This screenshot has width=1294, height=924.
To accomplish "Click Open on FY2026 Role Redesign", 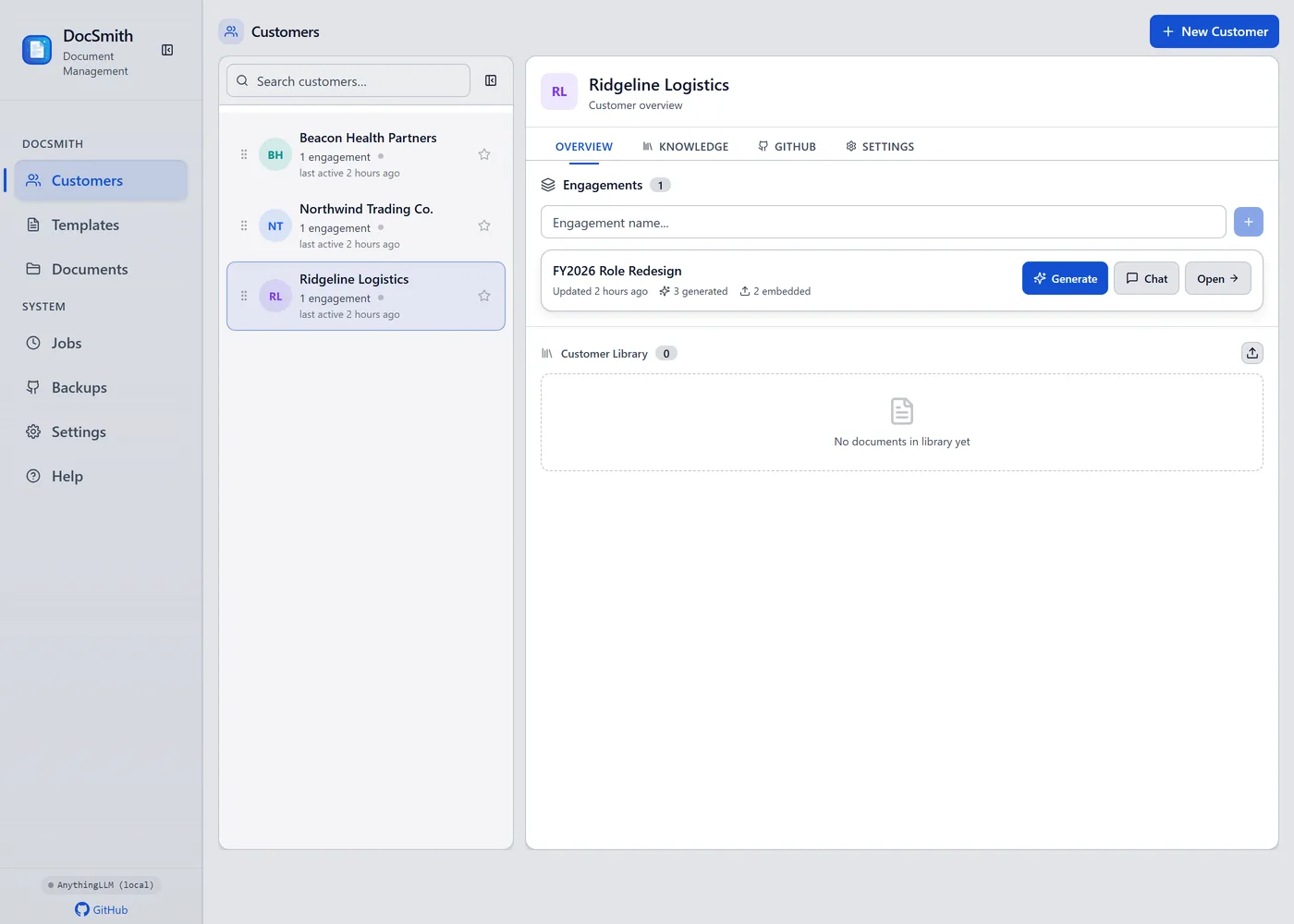I will tap(1218, 278).
